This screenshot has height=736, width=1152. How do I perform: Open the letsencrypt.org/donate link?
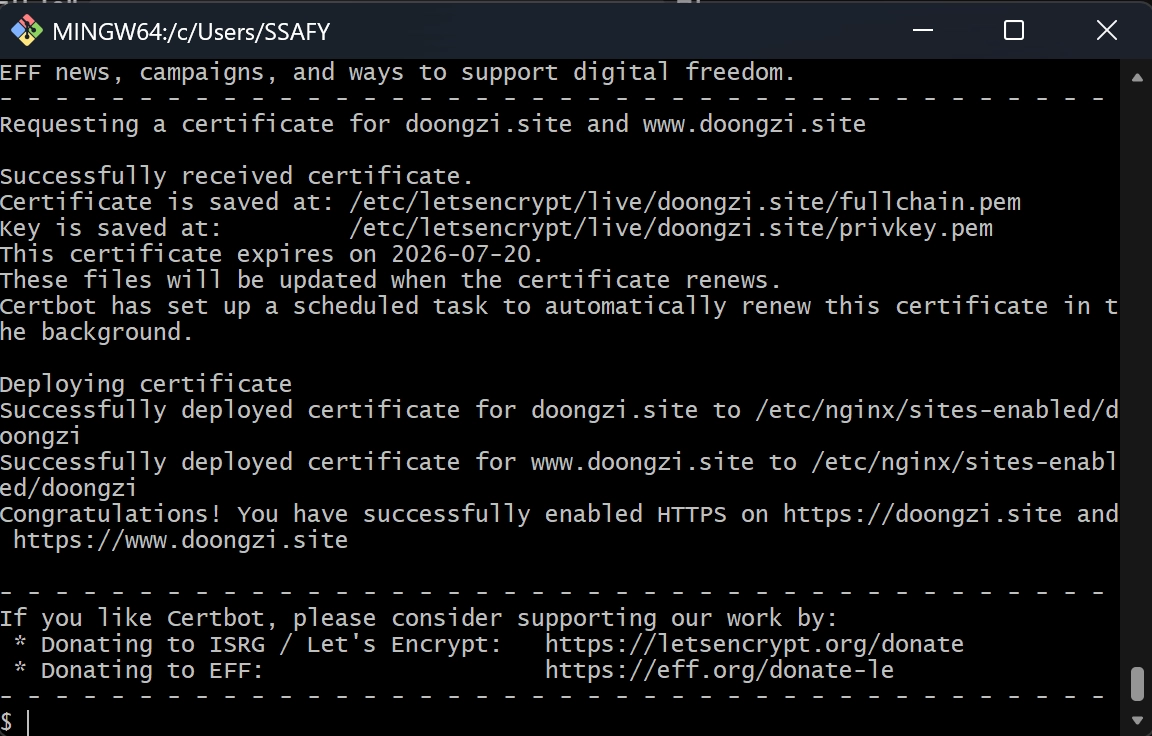point(754,645)
